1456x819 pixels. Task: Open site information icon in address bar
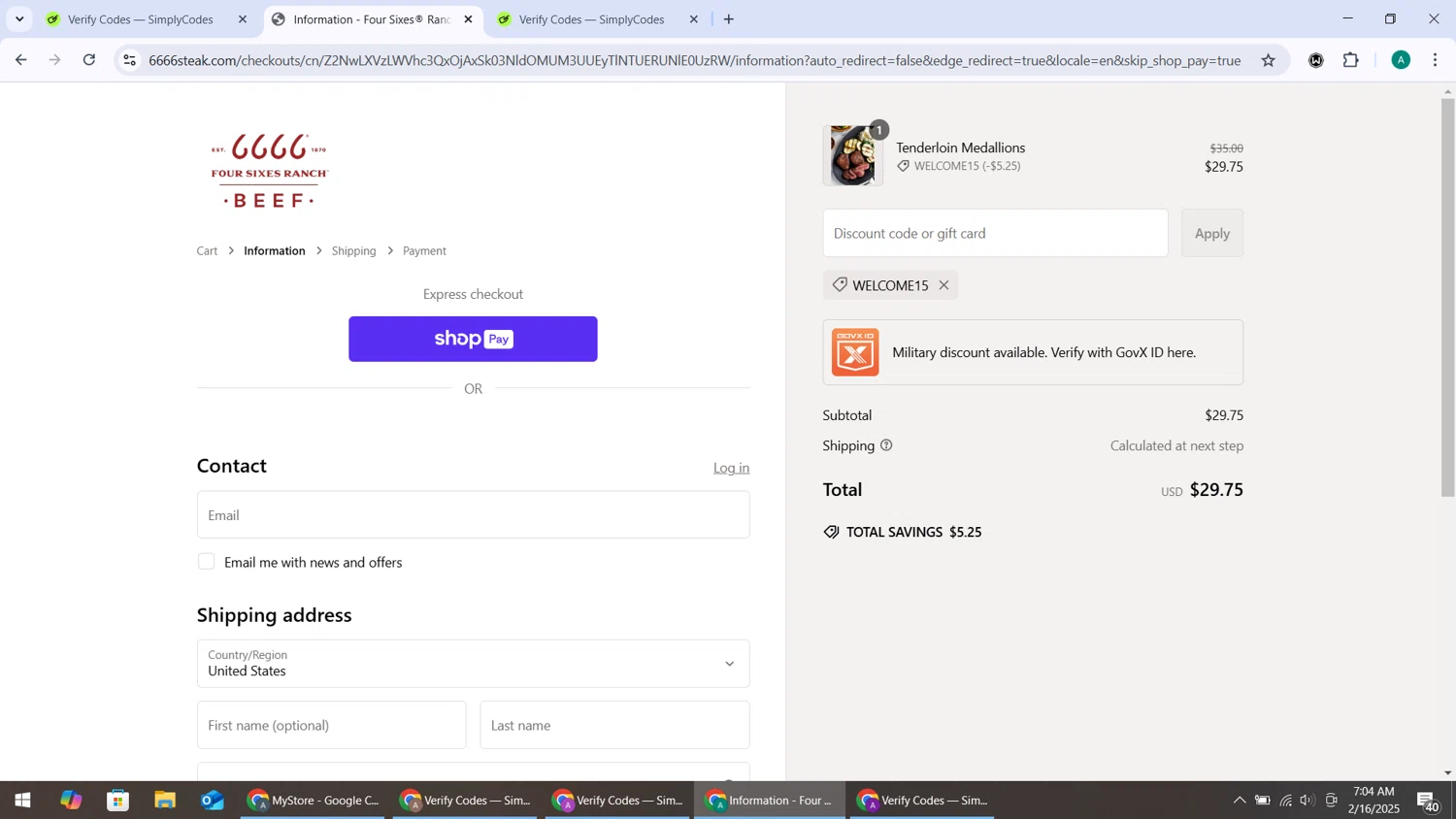130,60
